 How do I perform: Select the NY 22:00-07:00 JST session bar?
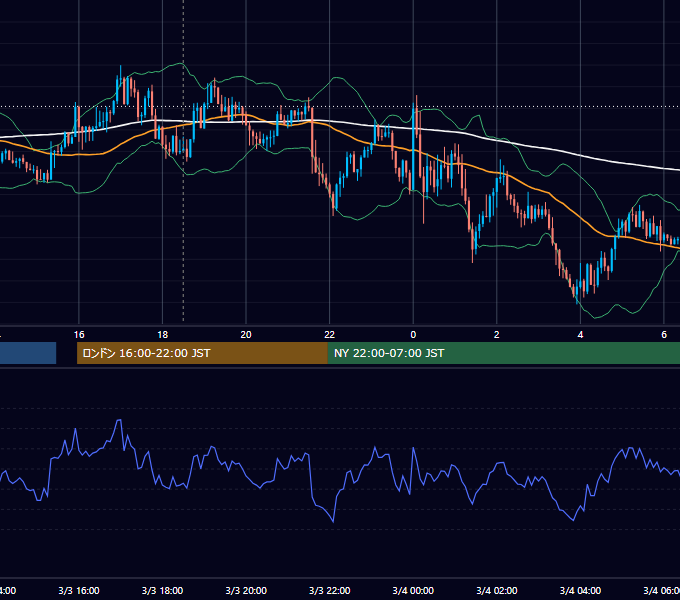pyautogui.click(x=503, y=353)
